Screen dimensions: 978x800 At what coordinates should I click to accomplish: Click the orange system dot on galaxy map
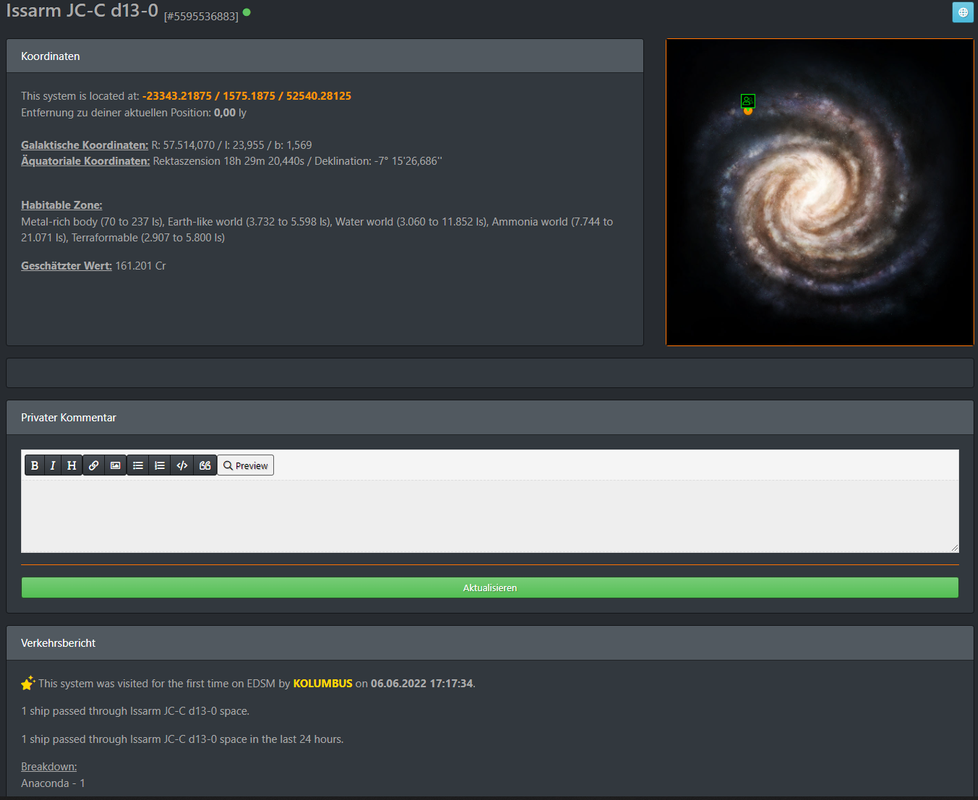[x=748, y=111]
